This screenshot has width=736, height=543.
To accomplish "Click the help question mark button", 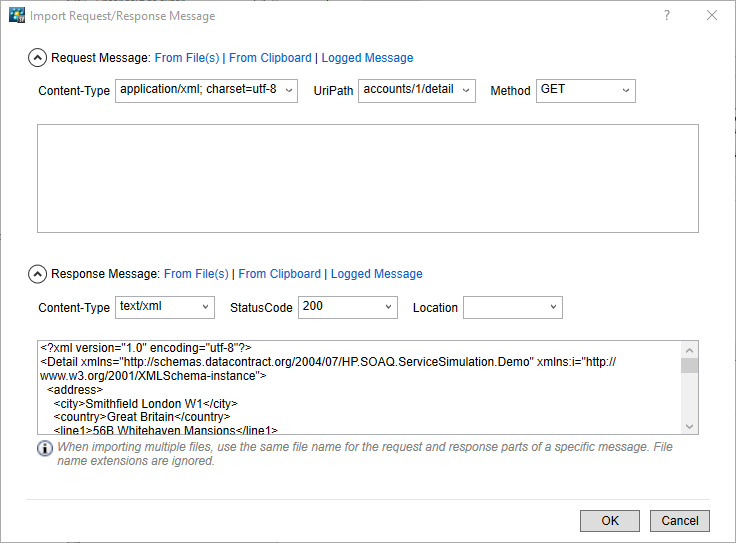I will tap(667, 16).
